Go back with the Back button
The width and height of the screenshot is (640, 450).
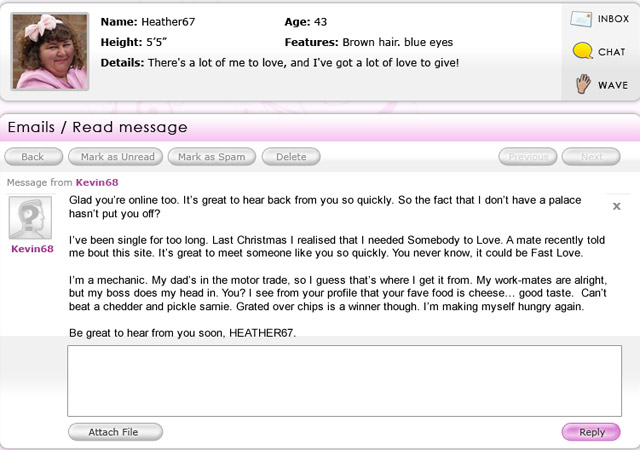[33, 157]
